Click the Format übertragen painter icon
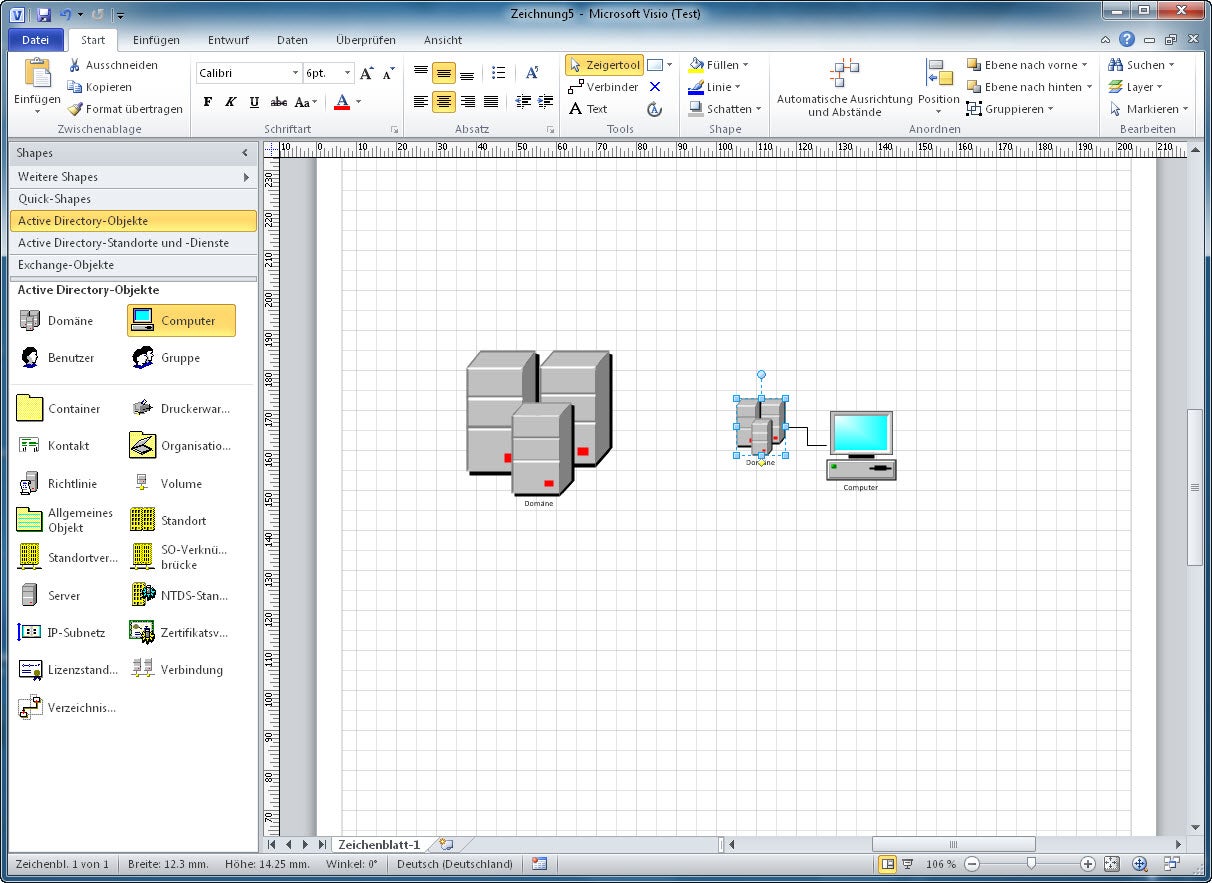The width and height of the screenshot is (1212, 883). pos(75,109)
